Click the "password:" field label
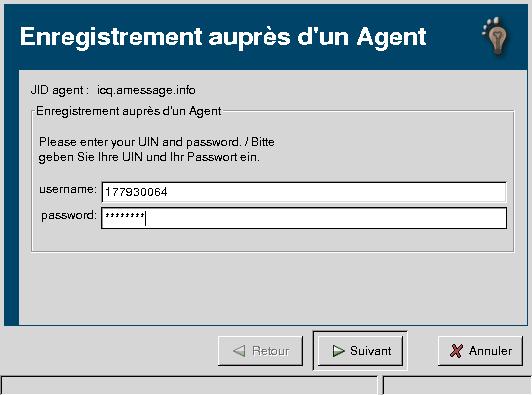Image resolution: width=532 pixels, height=395 pixels. click(x=69, y=216)
